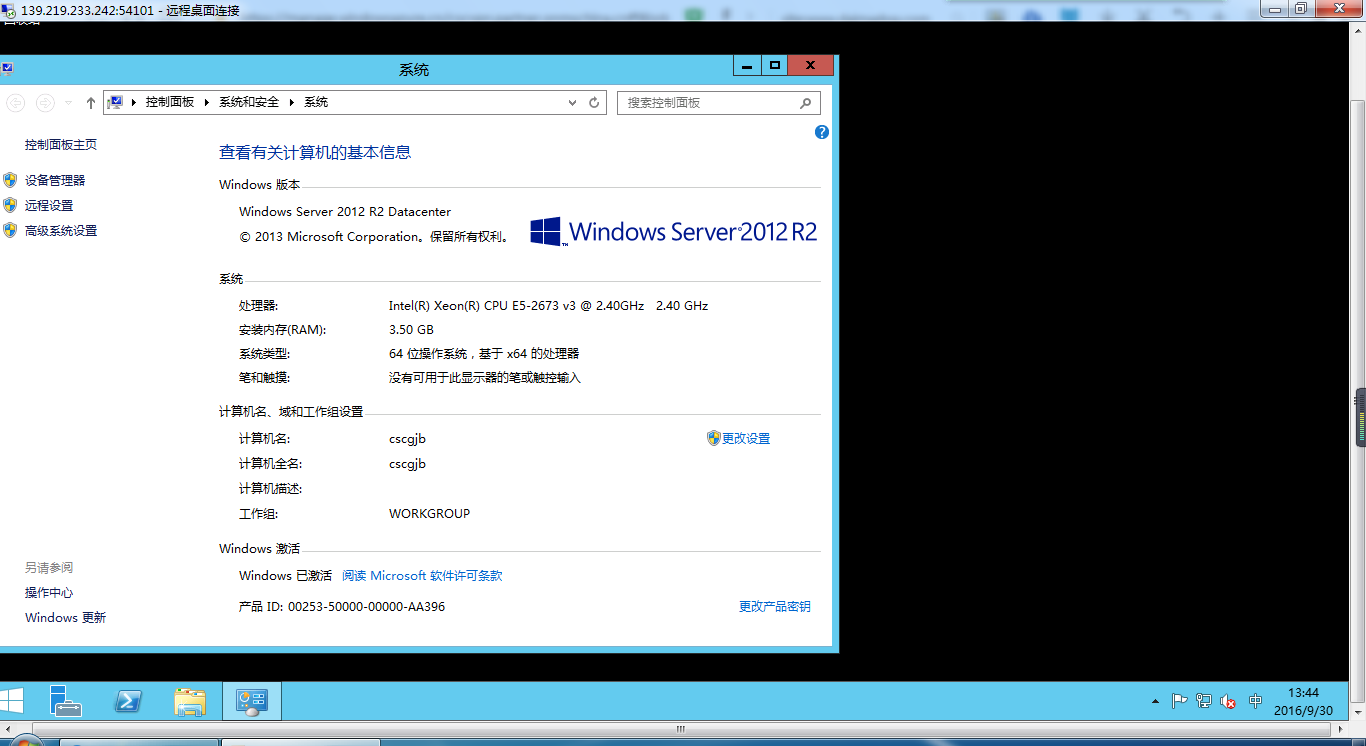
Task: Open File Explorer from the taskbar
Action: point(190,701)
